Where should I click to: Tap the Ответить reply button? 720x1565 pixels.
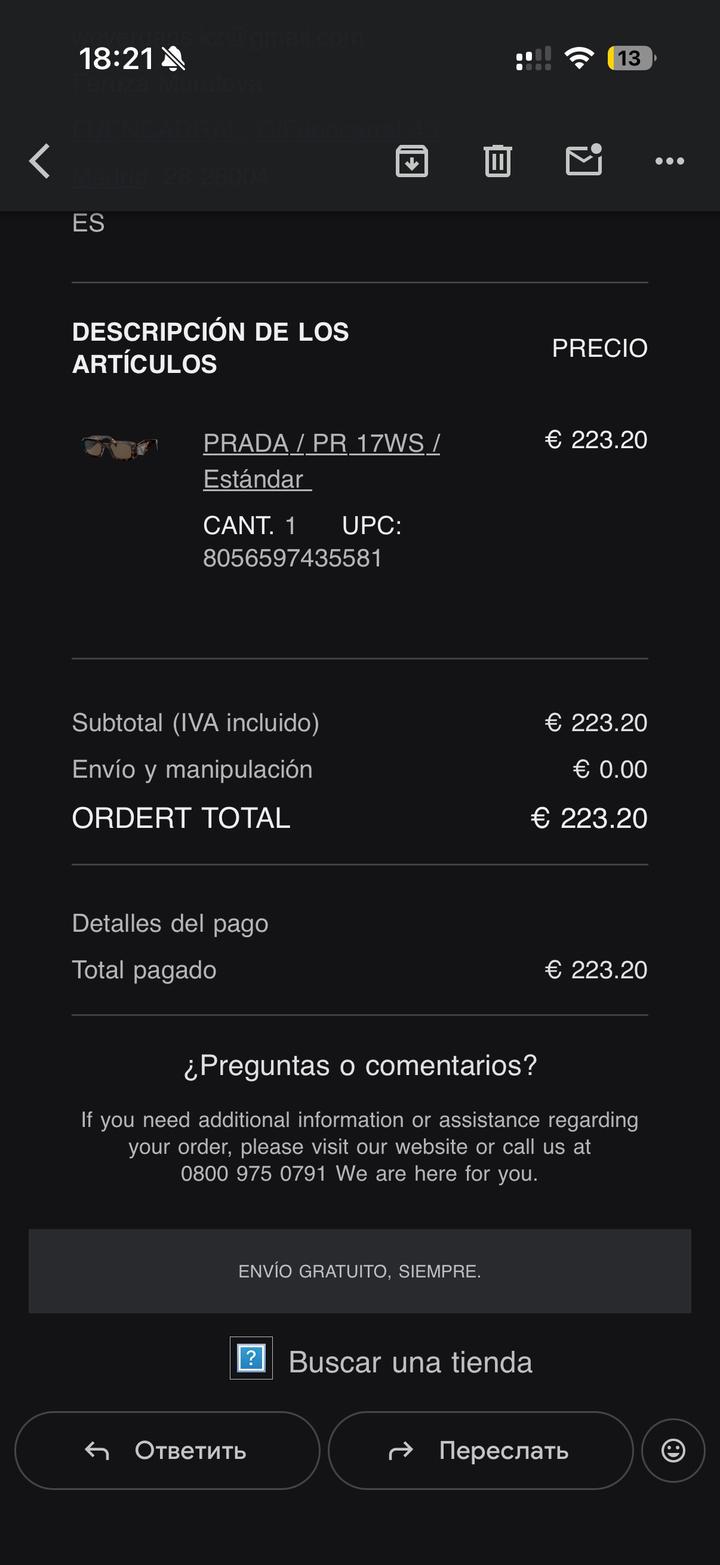pyautogui.click(x=167, y=1450)
